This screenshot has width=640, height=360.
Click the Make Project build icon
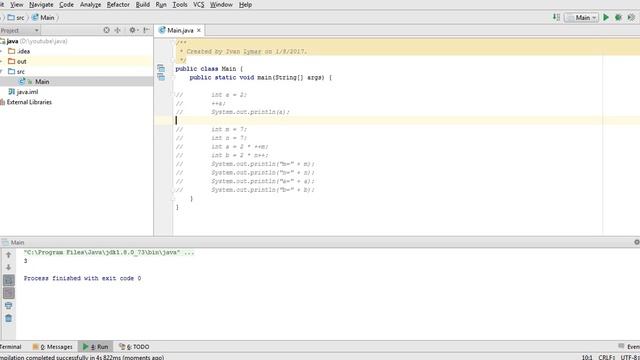pos(556,18)
